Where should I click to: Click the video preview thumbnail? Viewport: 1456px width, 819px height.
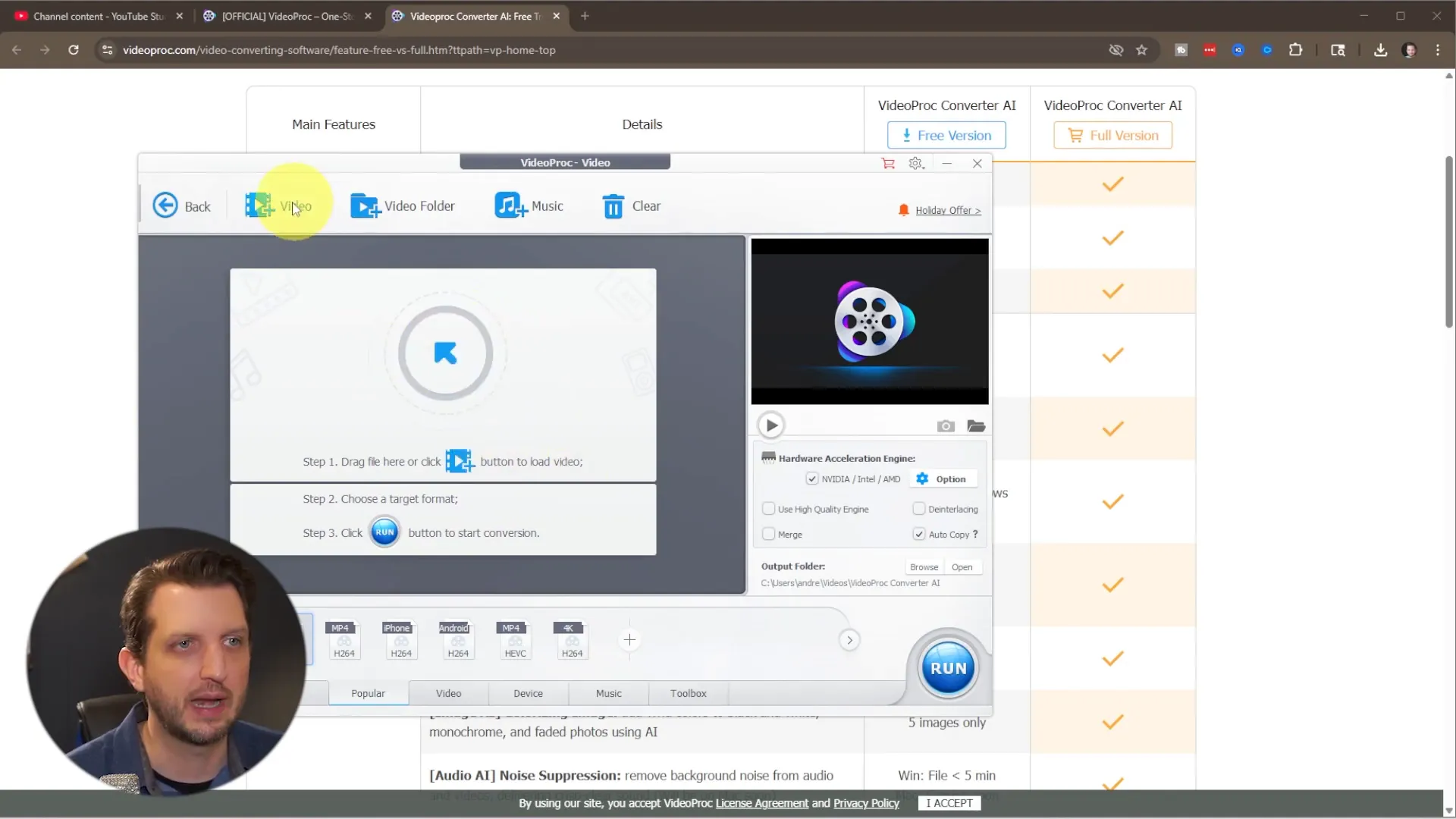[870, 322]
